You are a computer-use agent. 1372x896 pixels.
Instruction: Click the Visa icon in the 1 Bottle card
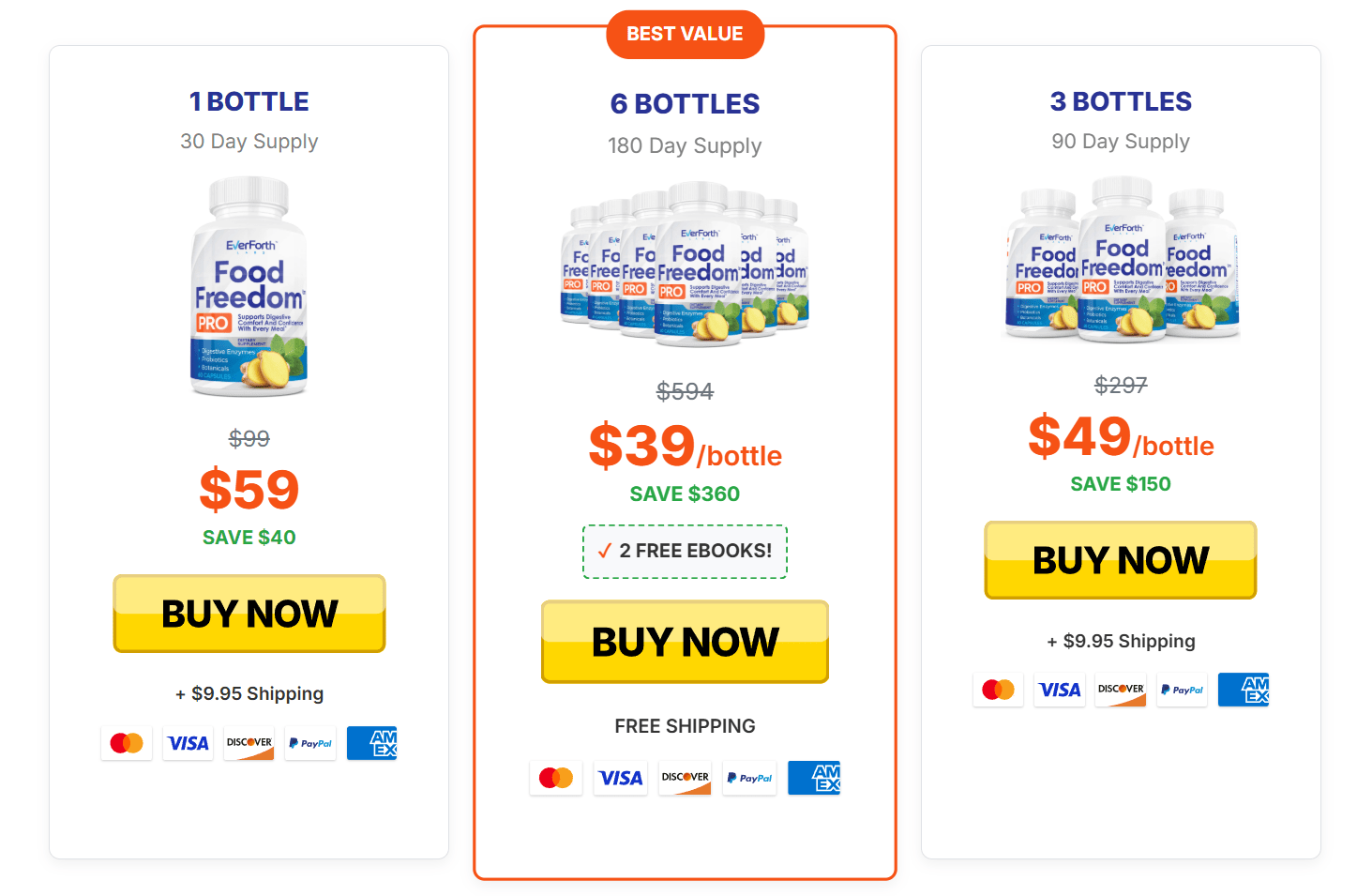(x=188, y=742)
